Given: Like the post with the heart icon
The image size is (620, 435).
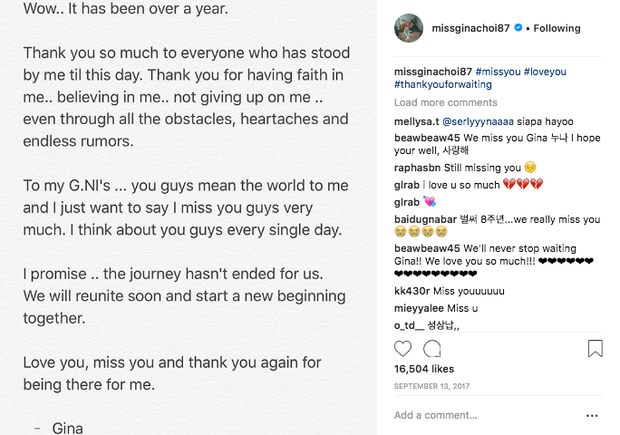Looking at the screenshot, I should pyautogui.click(x=403, y=349).
